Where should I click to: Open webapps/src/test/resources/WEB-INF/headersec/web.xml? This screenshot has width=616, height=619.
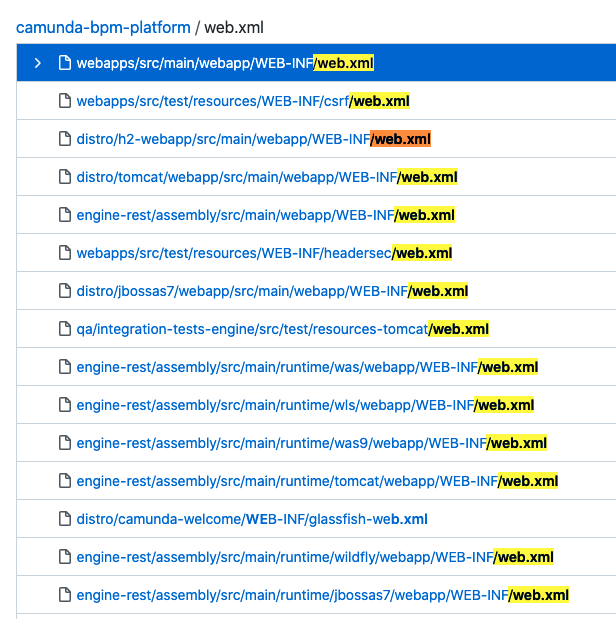(264, 253)
